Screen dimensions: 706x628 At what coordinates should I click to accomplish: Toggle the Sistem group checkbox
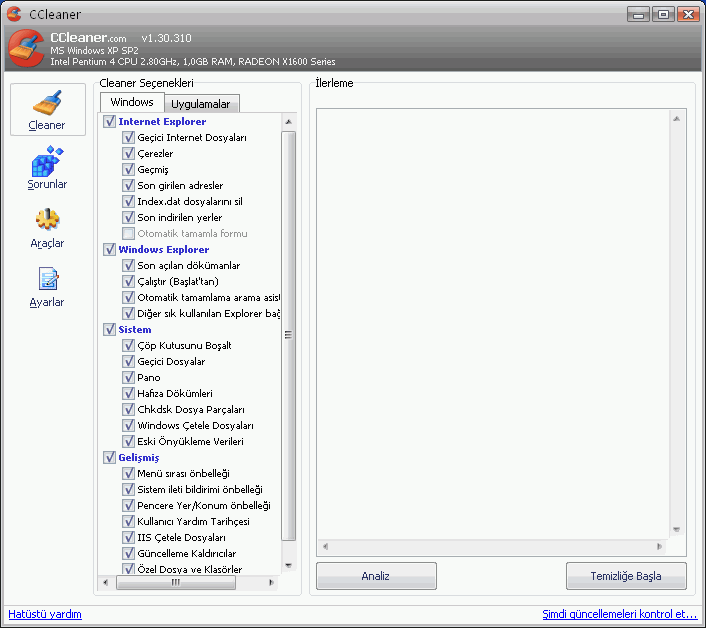pos(109,330)
